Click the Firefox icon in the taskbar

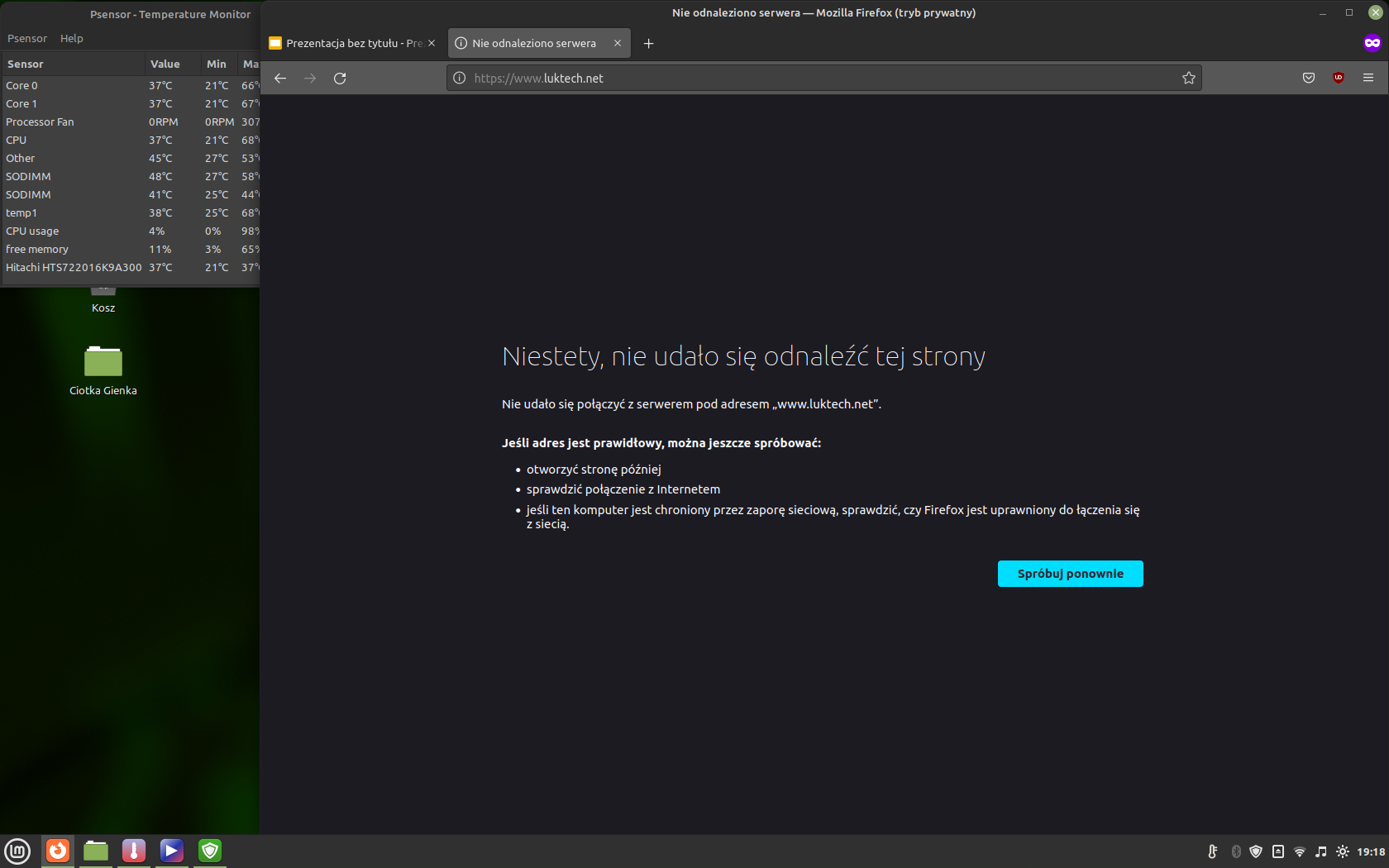pos(58,851)
